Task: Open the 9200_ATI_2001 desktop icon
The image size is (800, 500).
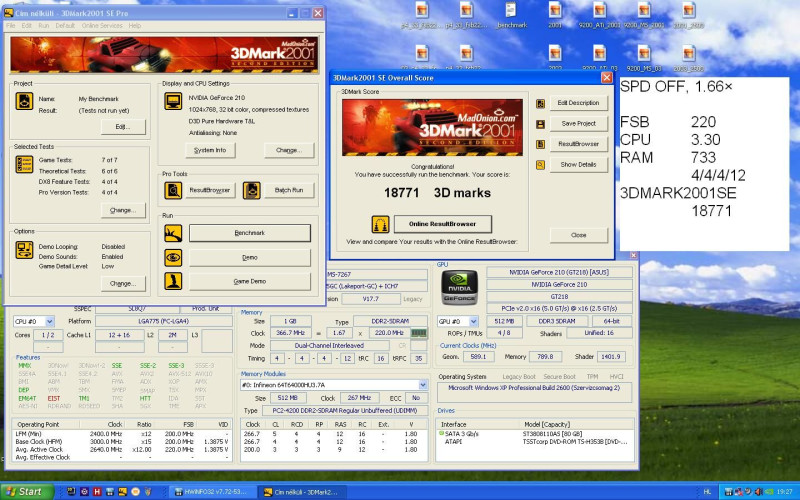Action: (599, 15)
